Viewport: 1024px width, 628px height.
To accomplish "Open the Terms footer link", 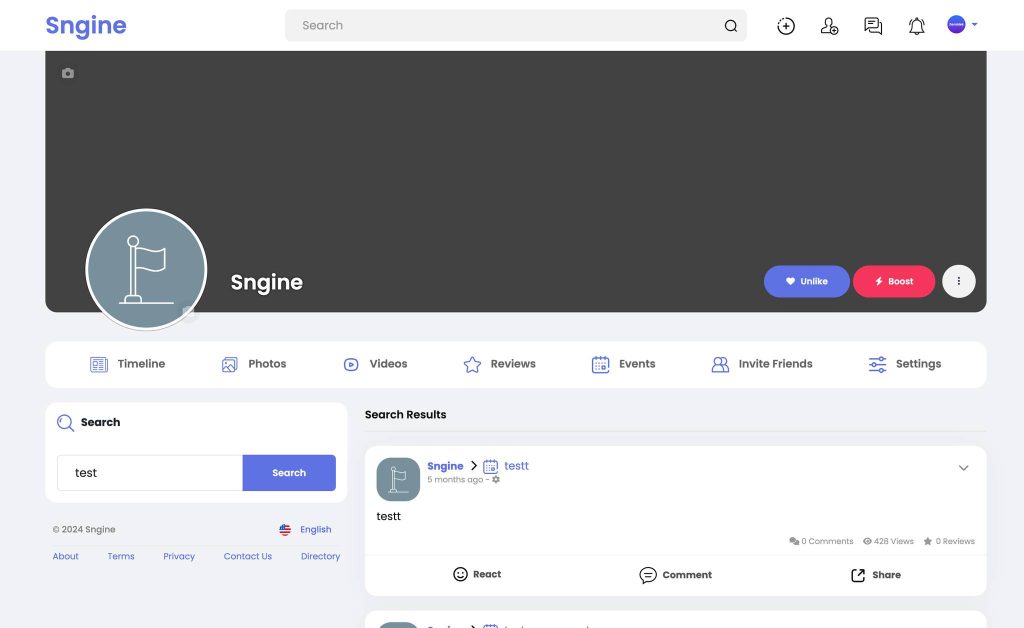I will [x=121, y=556].
